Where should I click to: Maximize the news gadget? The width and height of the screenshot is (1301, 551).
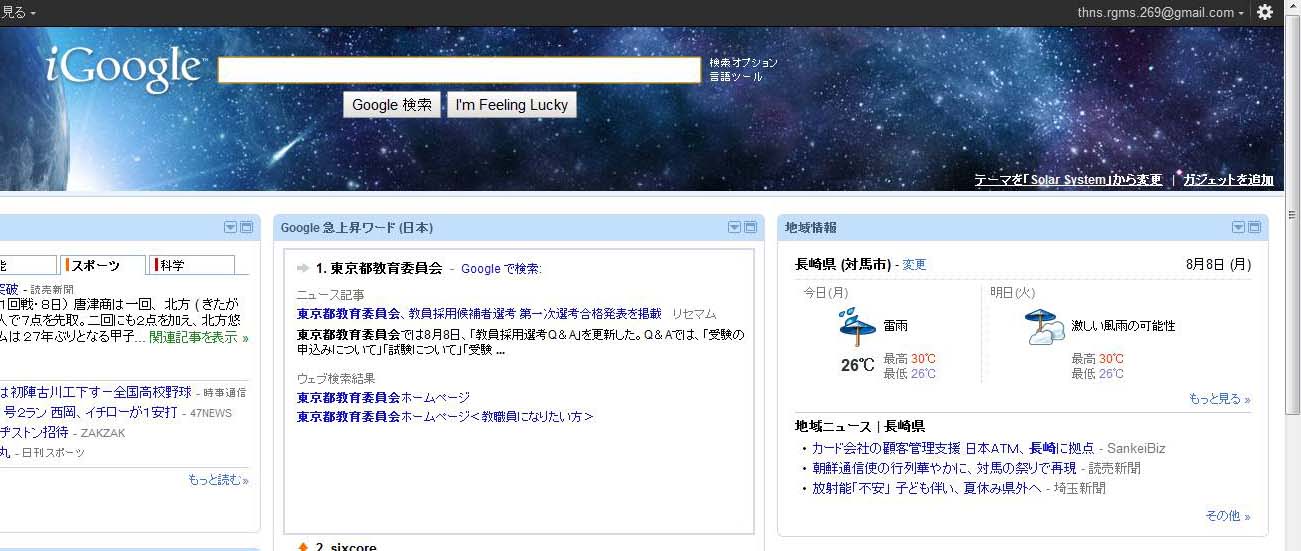247,227
